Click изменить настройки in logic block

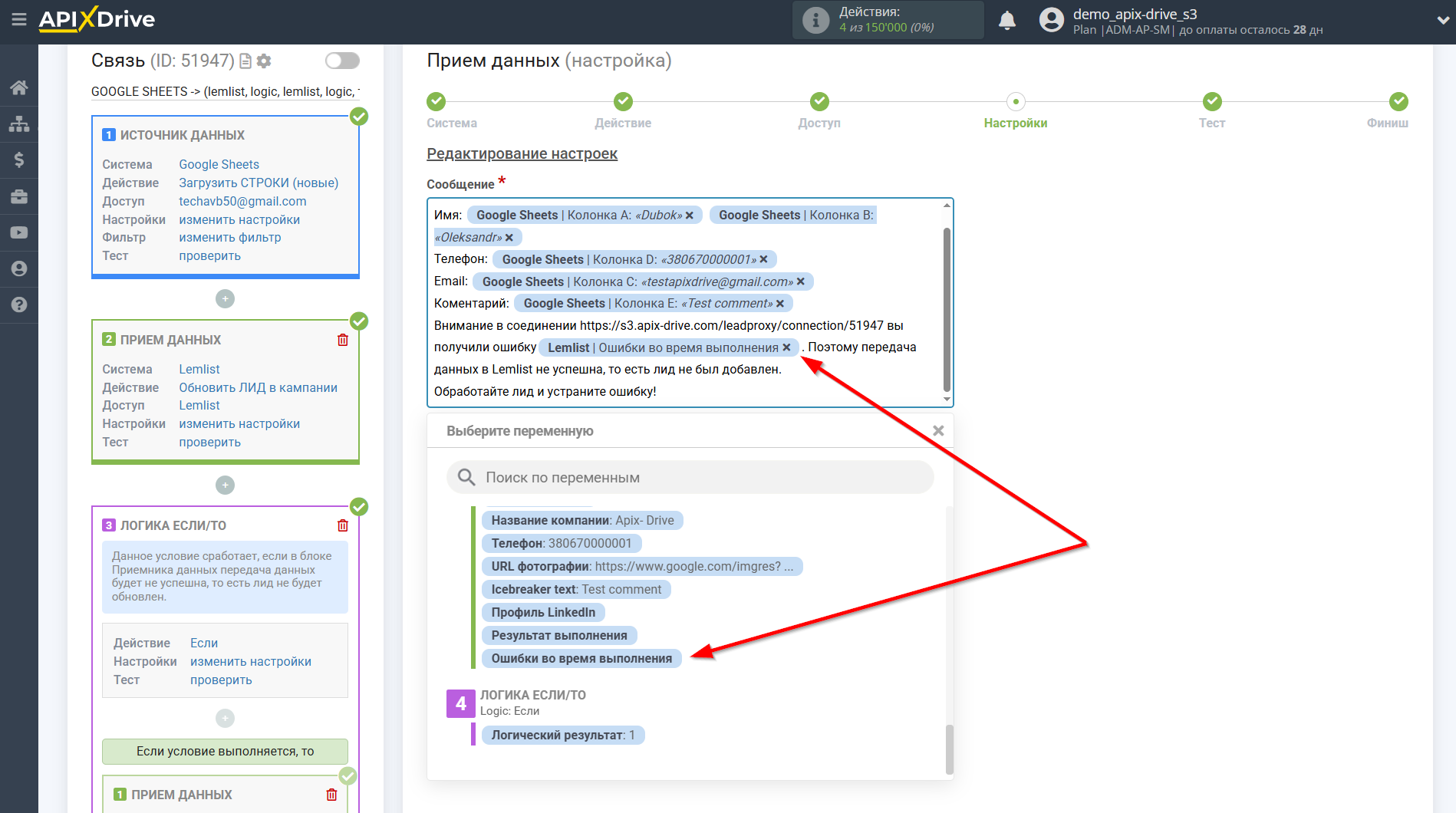251,661
